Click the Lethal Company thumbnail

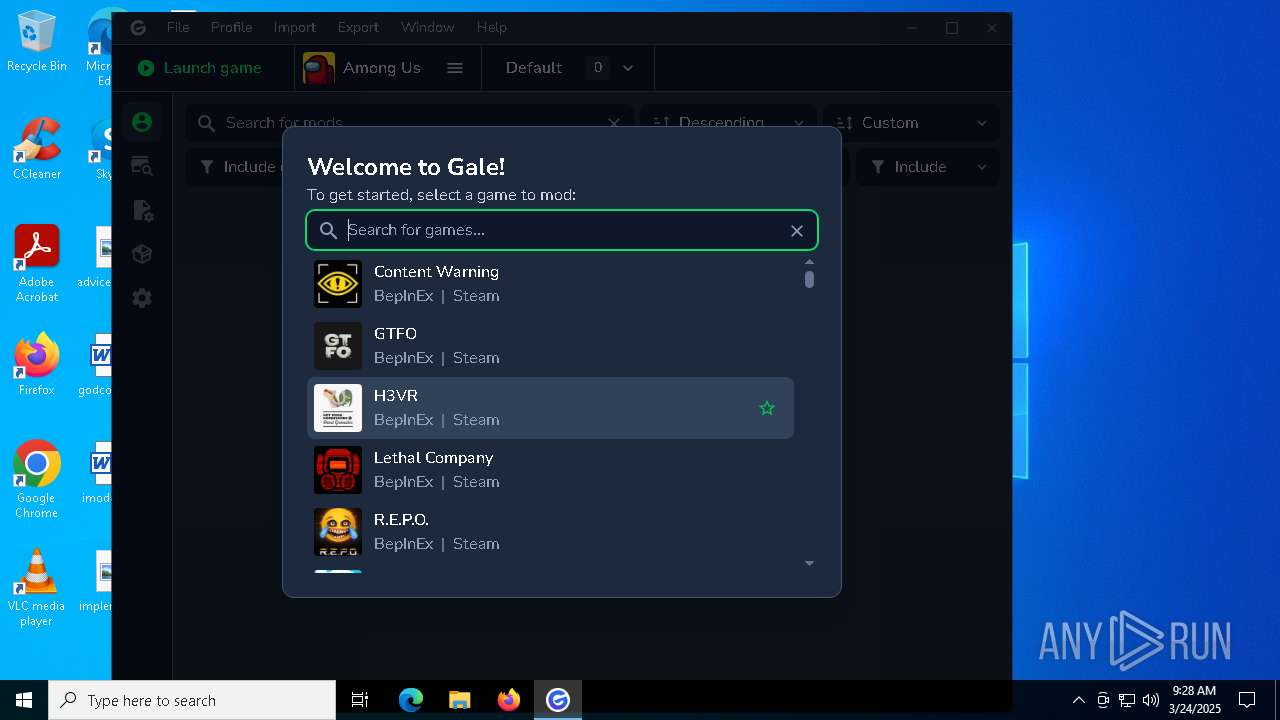point(338,470)
